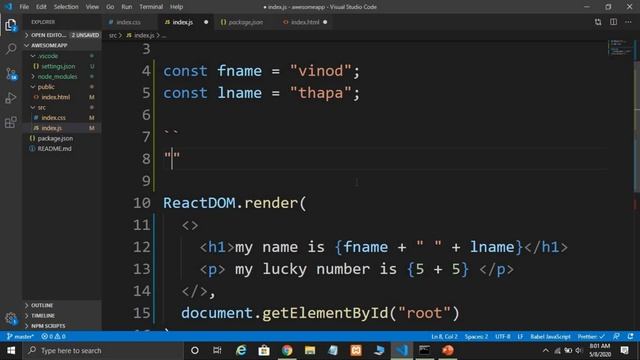640x360 pixels.
Task: Open package.json in the explorer tree
Action: tap(62, 138)
